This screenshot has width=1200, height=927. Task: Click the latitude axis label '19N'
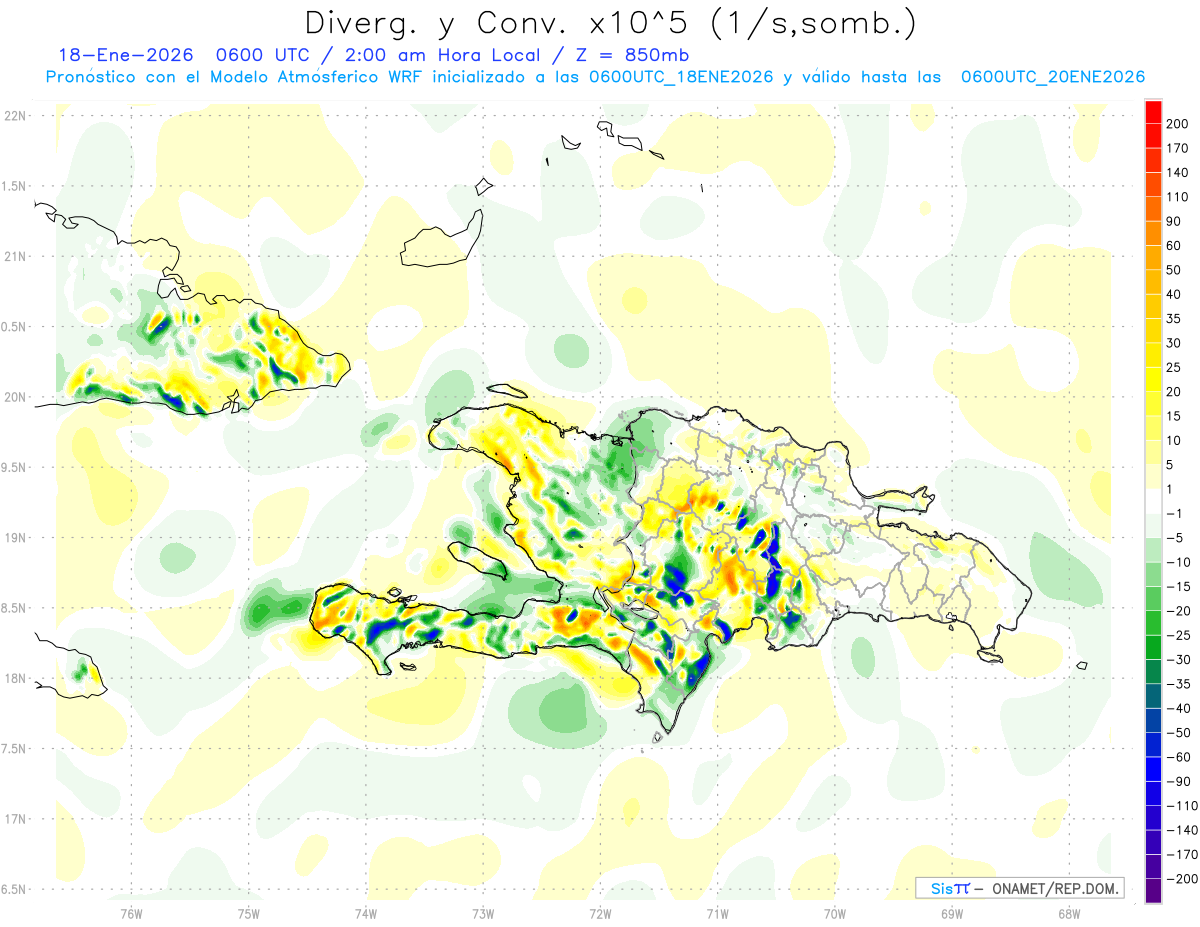coord(14,538)
